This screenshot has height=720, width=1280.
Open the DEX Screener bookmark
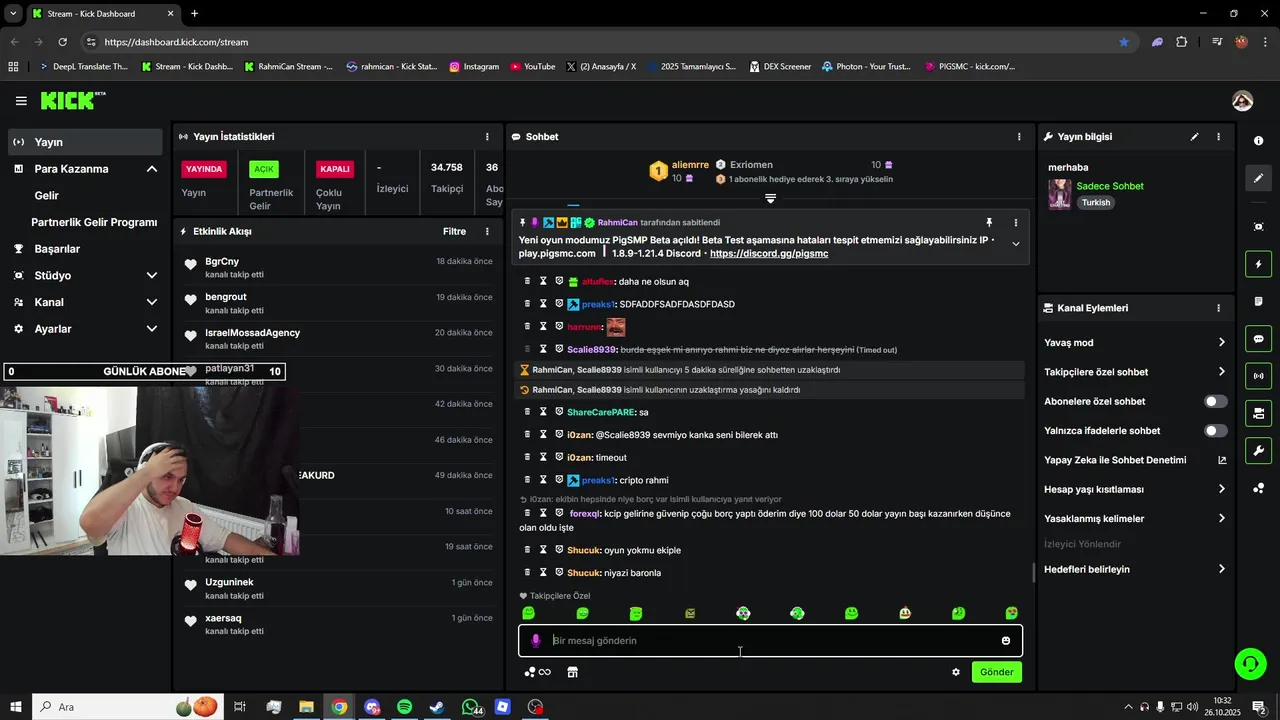point(780,67)
